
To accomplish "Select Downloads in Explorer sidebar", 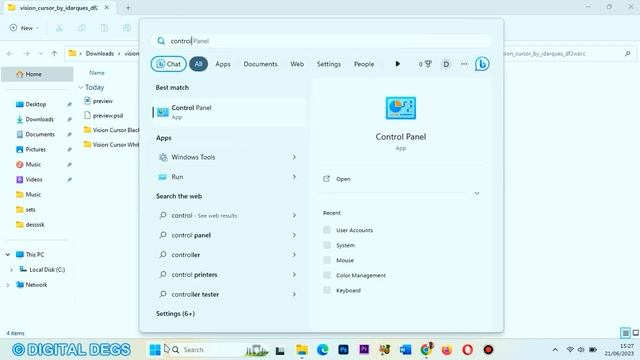I will pyautogui.click(x=39, y=119).
